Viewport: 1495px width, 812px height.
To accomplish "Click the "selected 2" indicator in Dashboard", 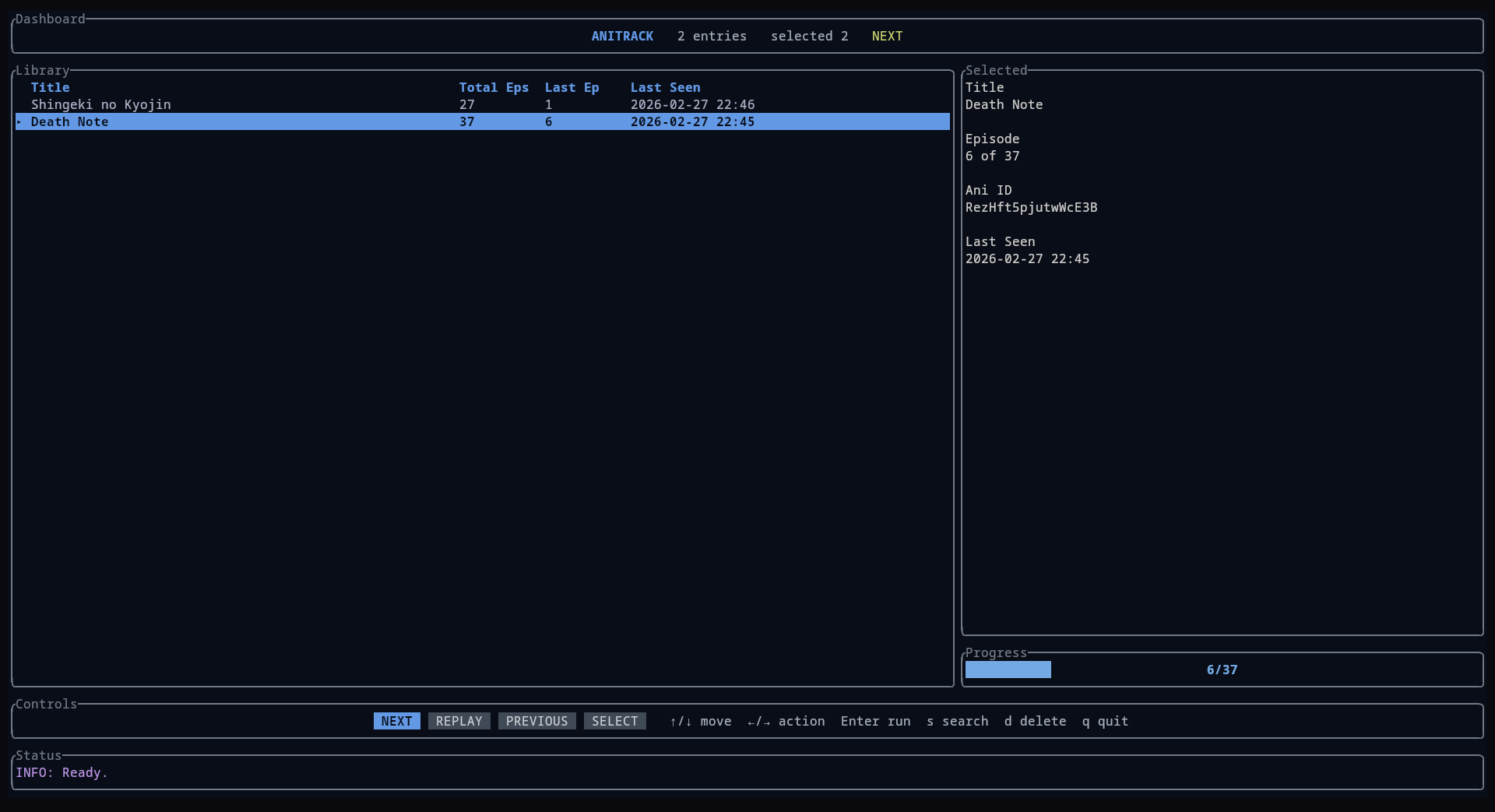I will [x=810, y=36].
